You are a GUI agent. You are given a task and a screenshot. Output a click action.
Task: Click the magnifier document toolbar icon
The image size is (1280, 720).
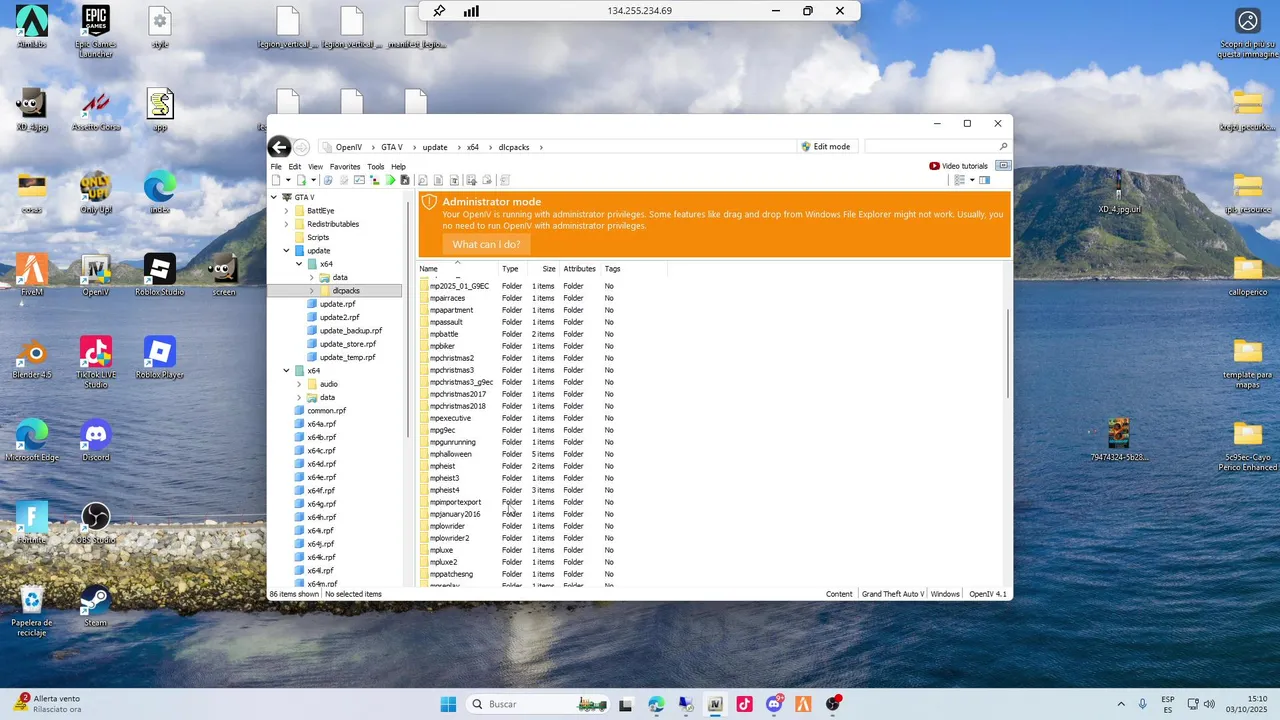pyautogui.click(x=423, y=180)
